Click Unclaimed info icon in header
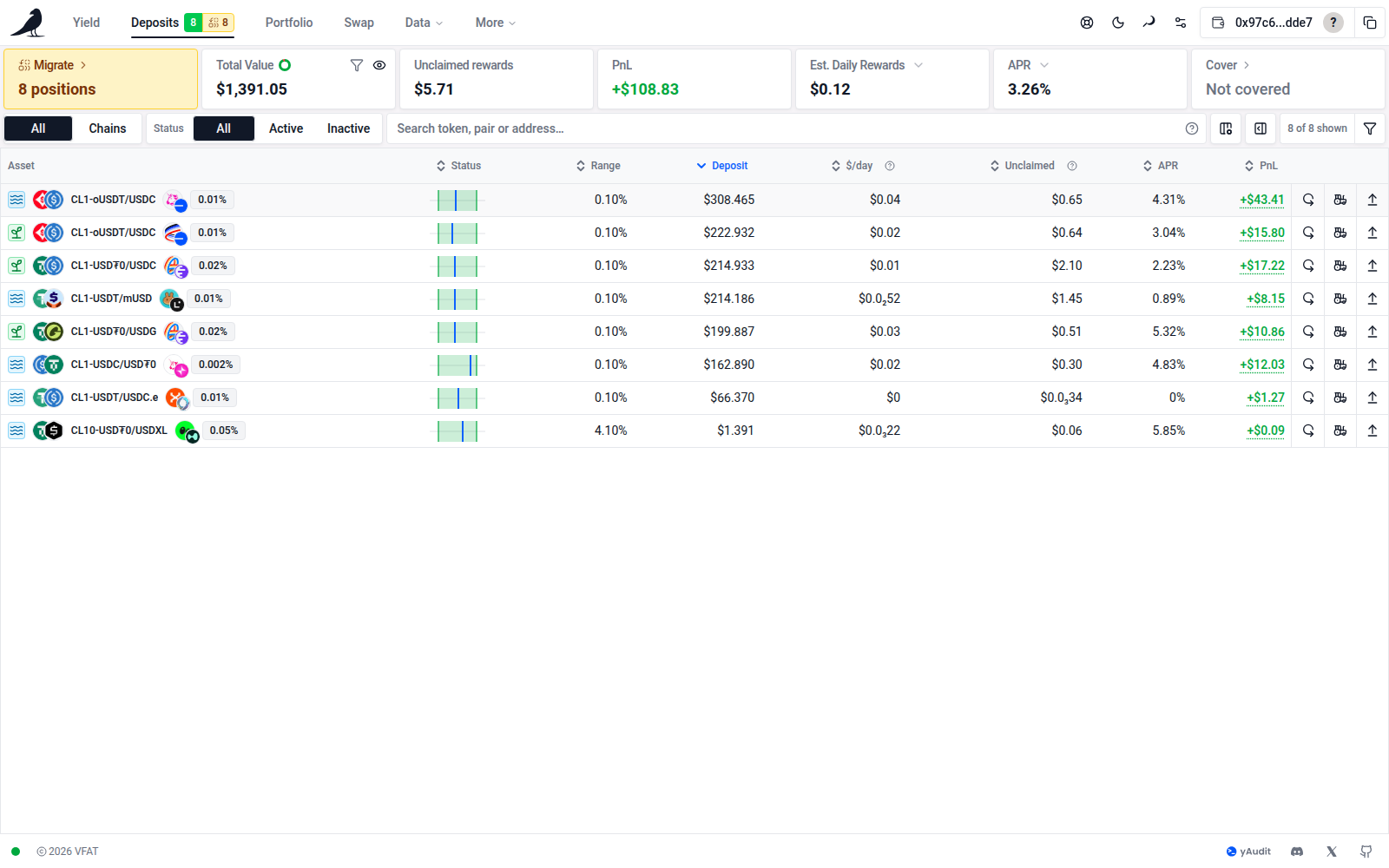Viewport: 1389px width, 868px height. (x=1072, y=166)
